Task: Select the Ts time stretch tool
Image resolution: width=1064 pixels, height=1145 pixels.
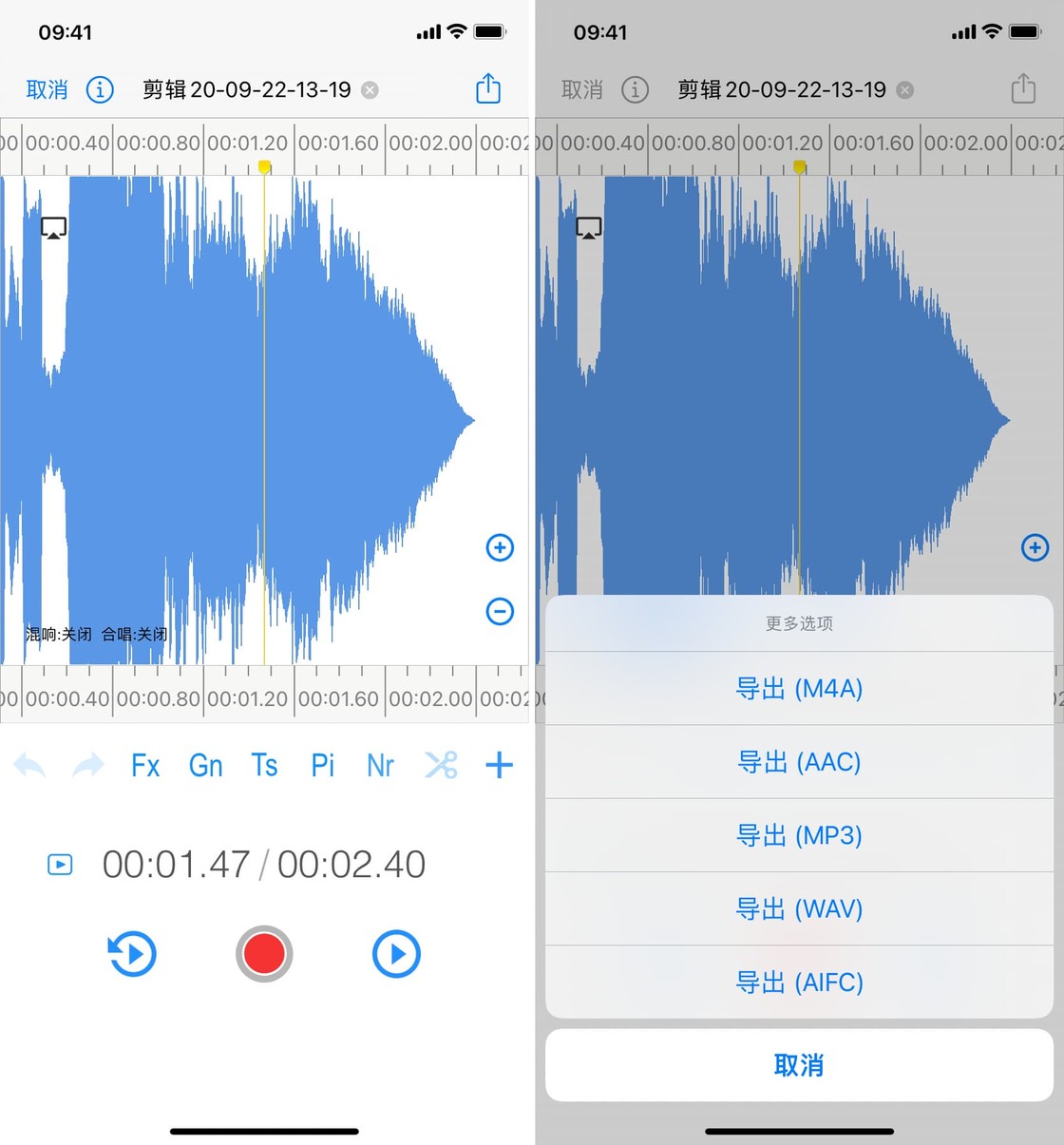Action: [x=264, y=765]
